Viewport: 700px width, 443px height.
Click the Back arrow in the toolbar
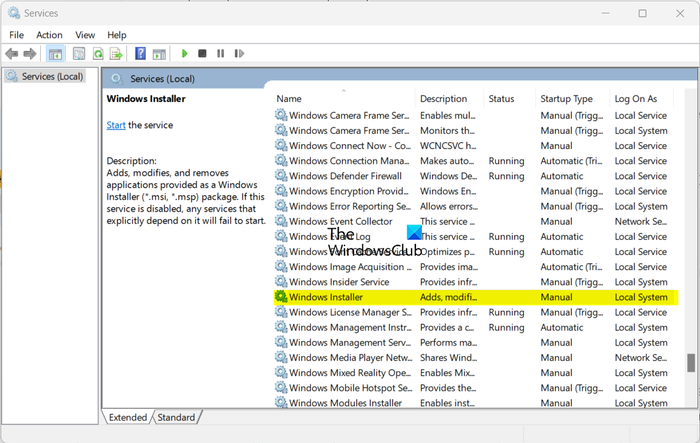point(12,53)
